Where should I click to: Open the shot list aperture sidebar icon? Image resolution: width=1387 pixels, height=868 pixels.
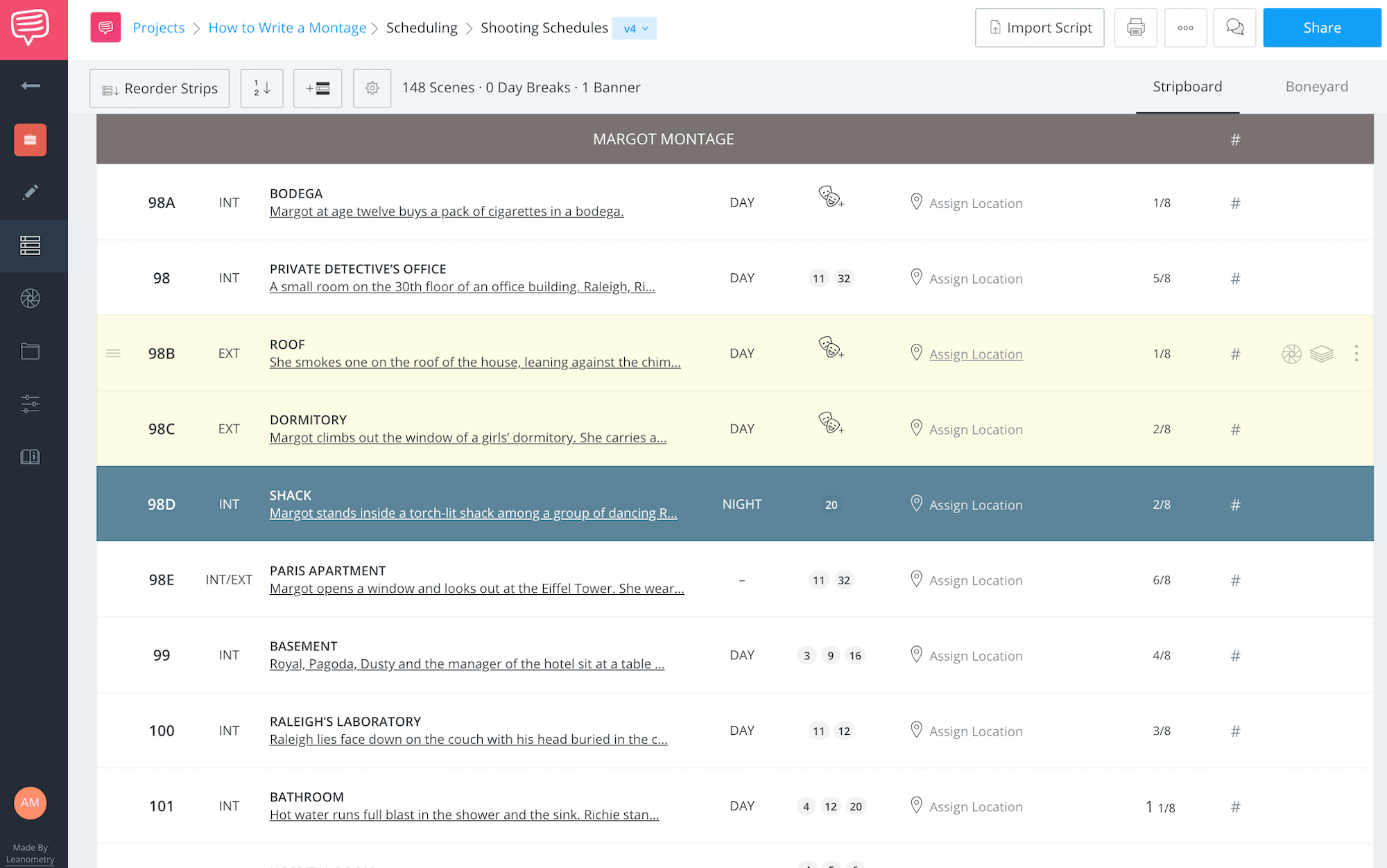(x=30, y=298)
